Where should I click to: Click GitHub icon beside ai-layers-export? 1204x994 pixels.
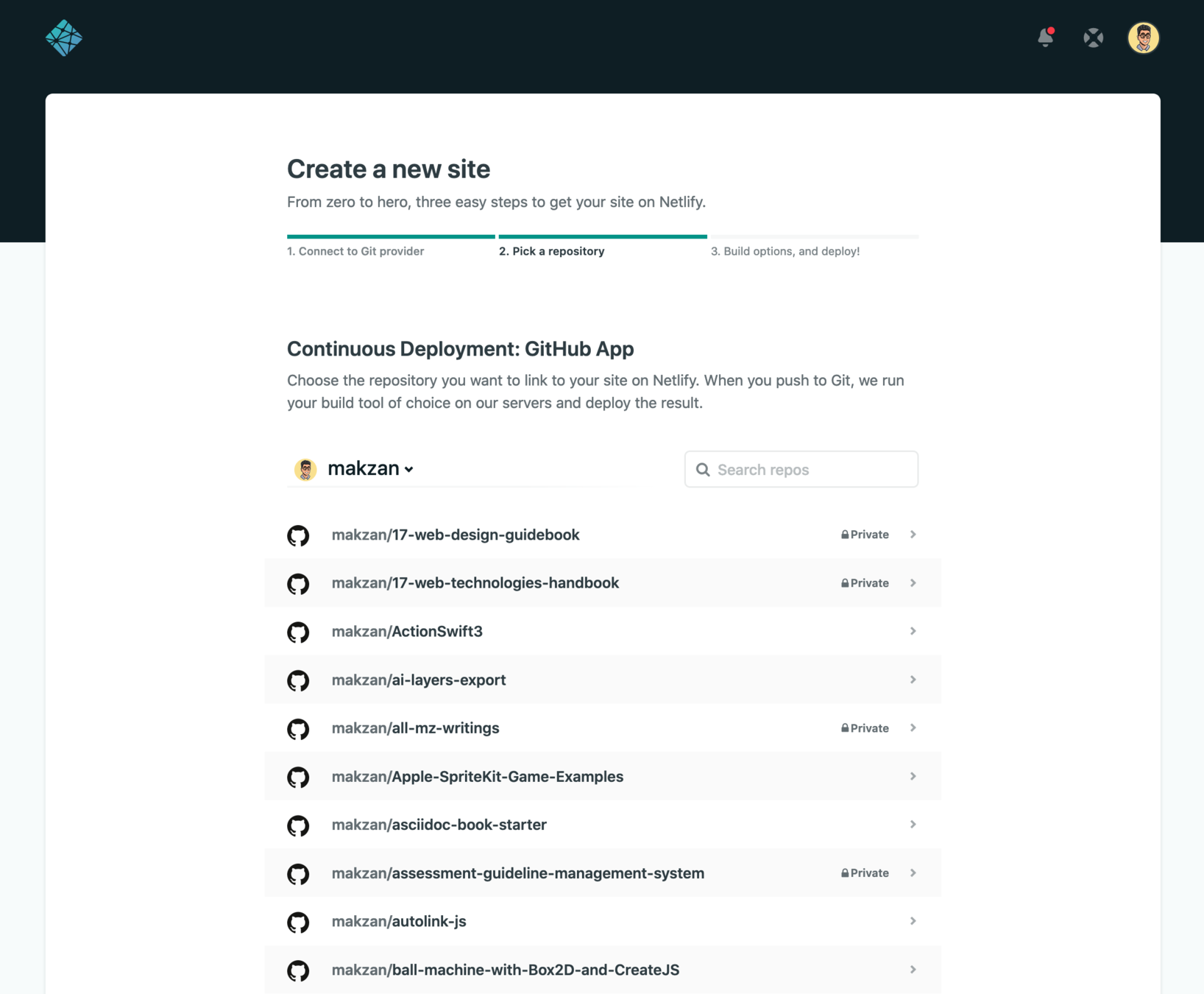point(298,680)
